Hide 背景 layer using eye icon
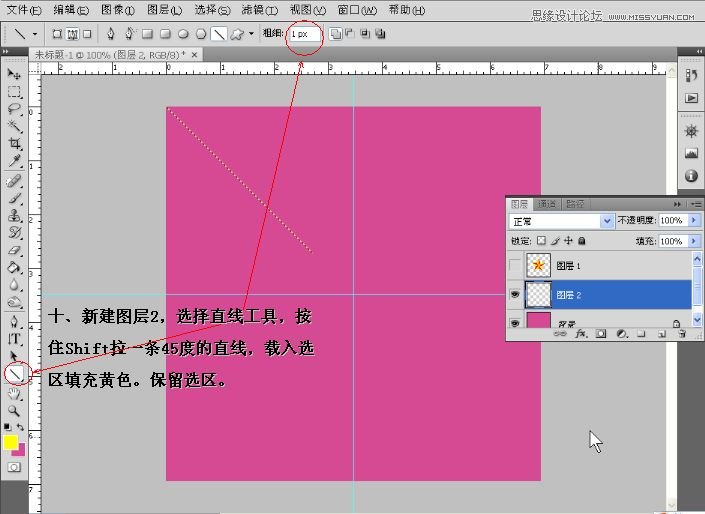705x514 pixels. (x=515, y=323)
